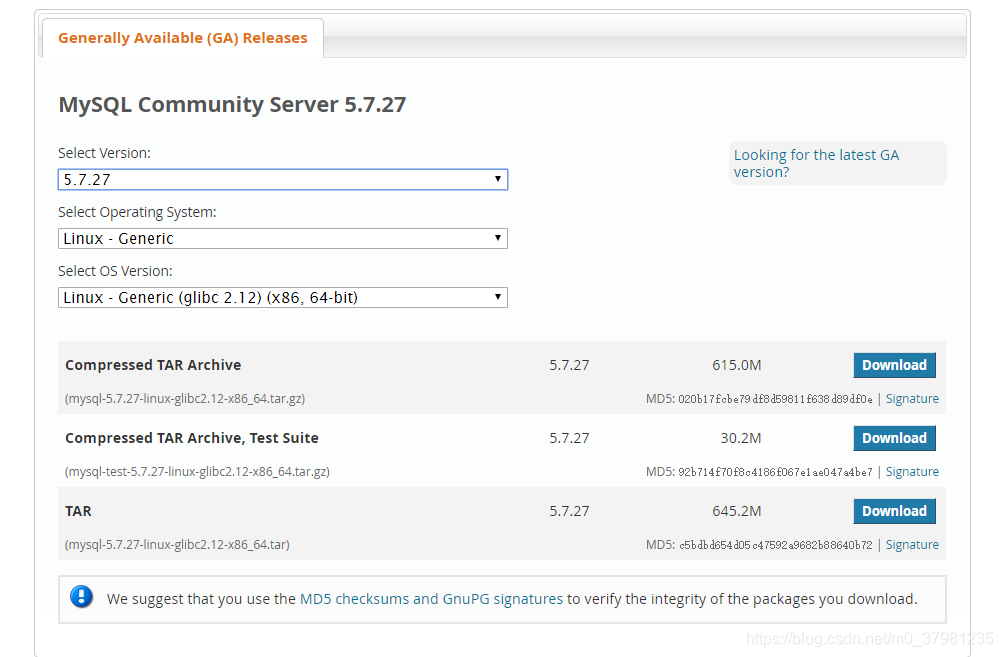Screen dimensions: 1003x657
Task: Click the 5.7.27 version in the TAR row
Action: click(569, 511)
